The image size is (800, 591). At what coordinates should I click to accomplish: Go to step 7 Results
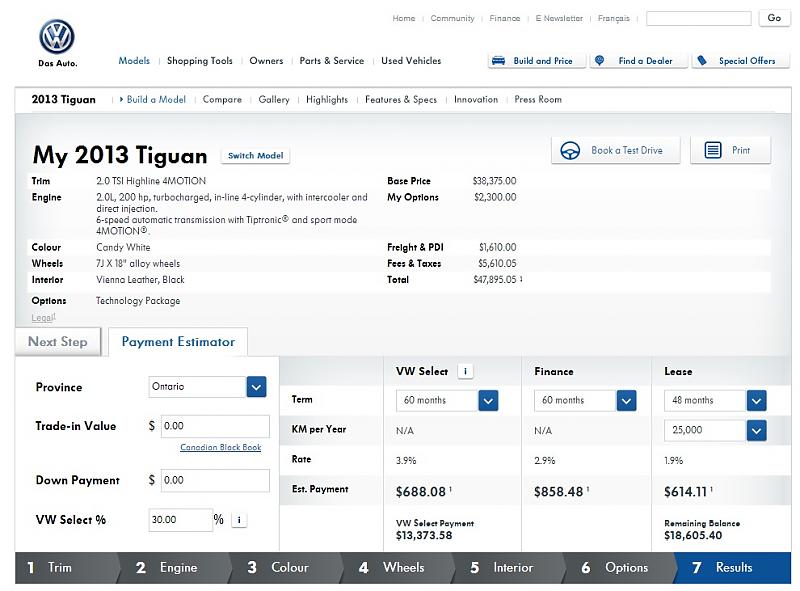pyautogui.click(x=733, y=568)
